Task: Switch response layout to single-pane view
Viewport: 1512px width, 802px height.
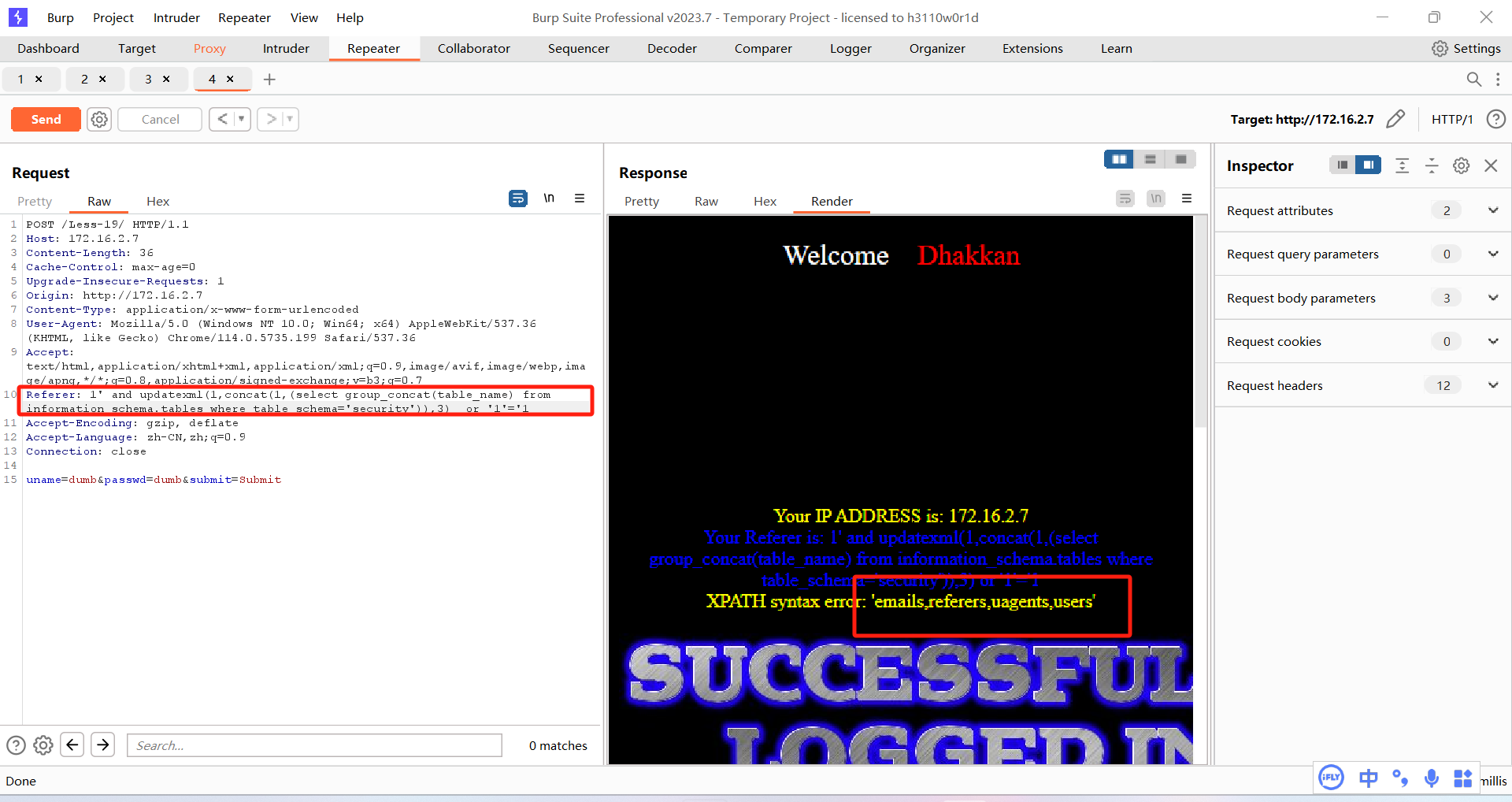Action: (x=1180, y=158)
